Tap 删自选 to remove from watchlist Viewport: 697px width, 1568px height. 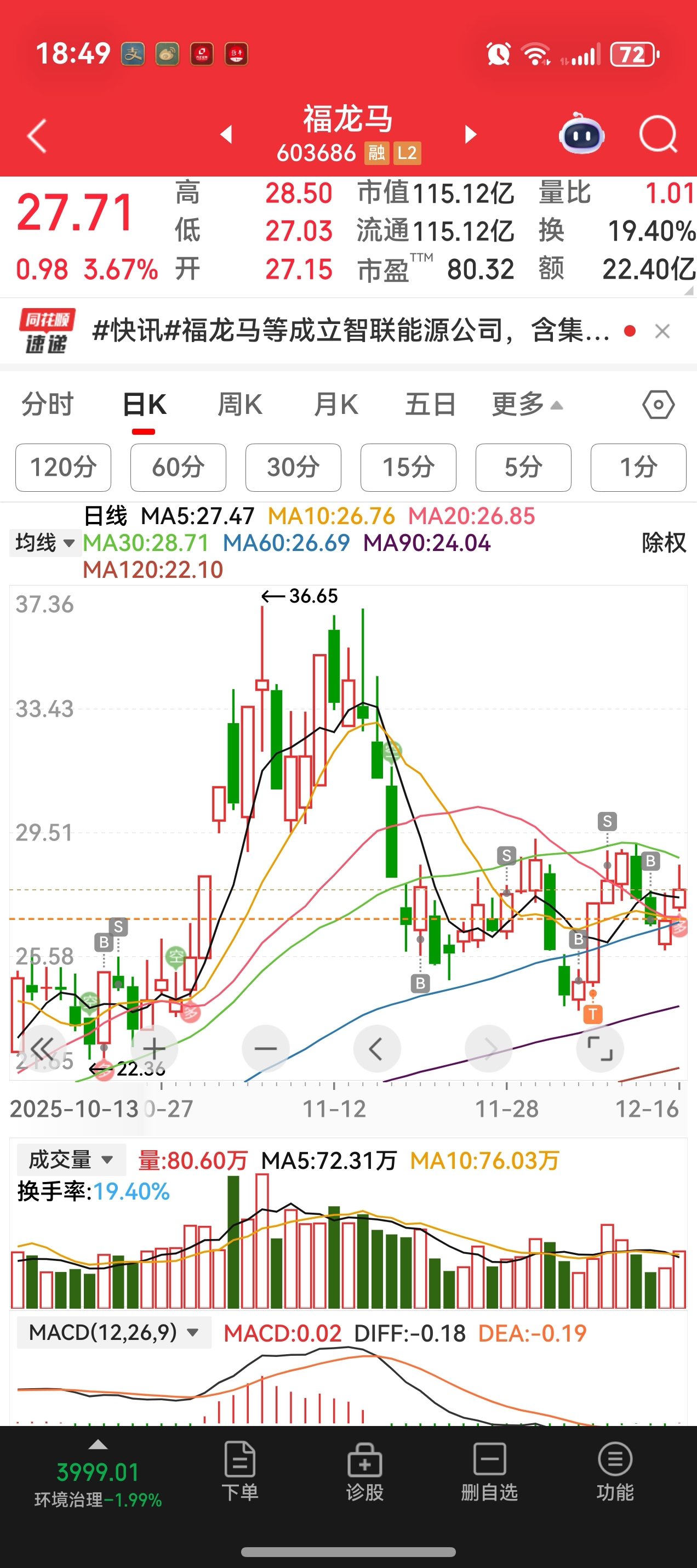tap(489, 1471)
